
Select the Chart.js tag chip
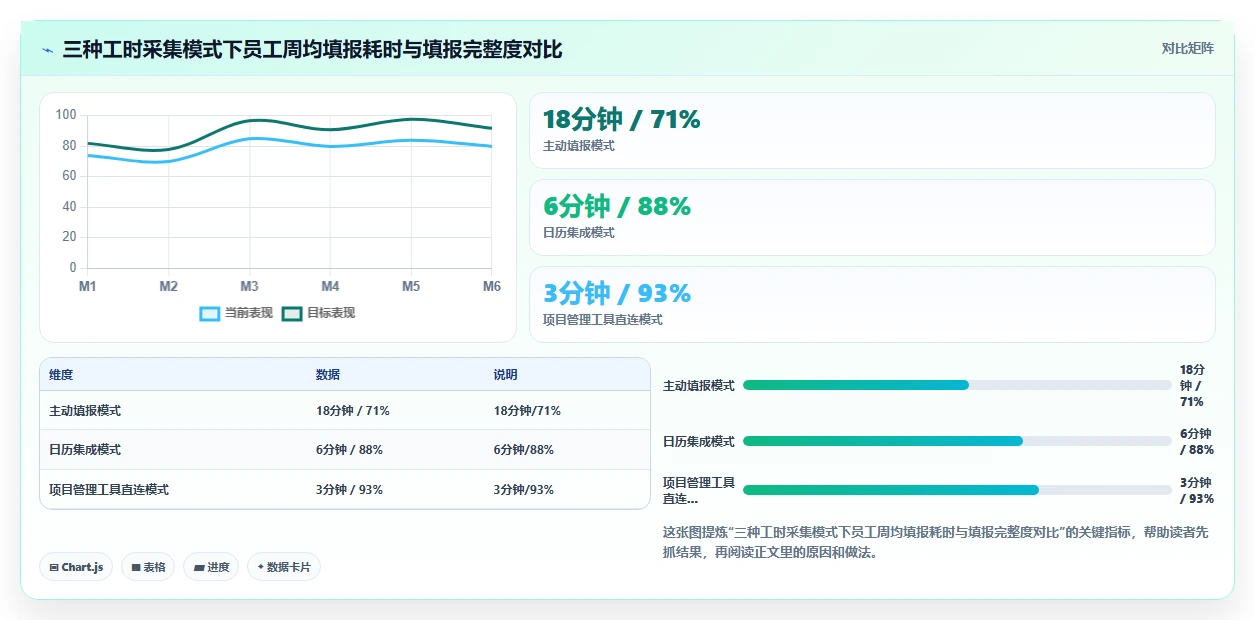tap(77, 567)
